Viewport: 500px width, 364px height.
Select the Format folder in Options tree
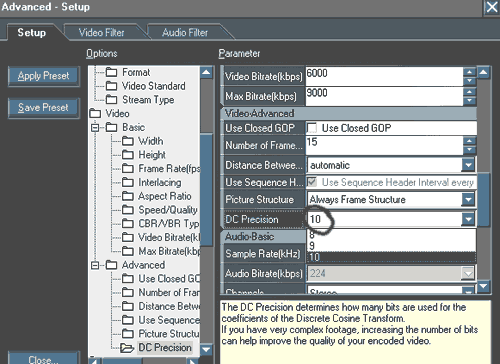(x=136, y=72)
